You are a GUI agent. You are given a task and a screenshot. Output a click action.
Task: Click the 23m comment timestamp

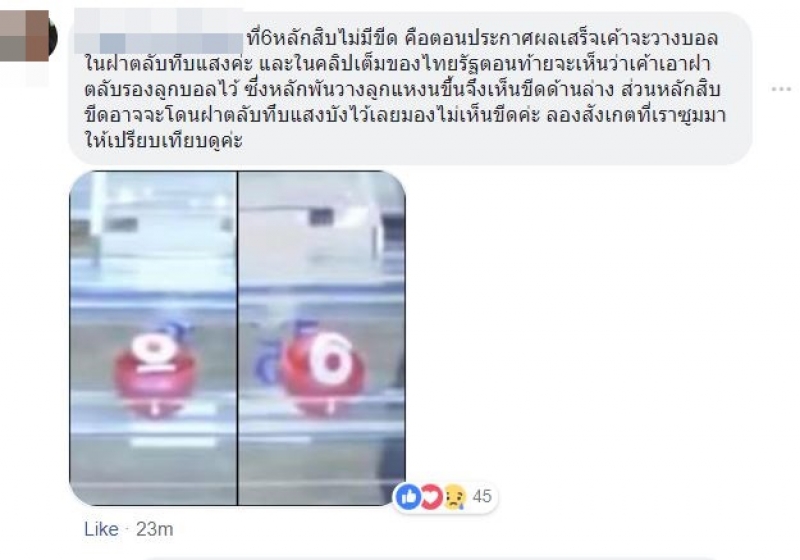click(155, 529)
